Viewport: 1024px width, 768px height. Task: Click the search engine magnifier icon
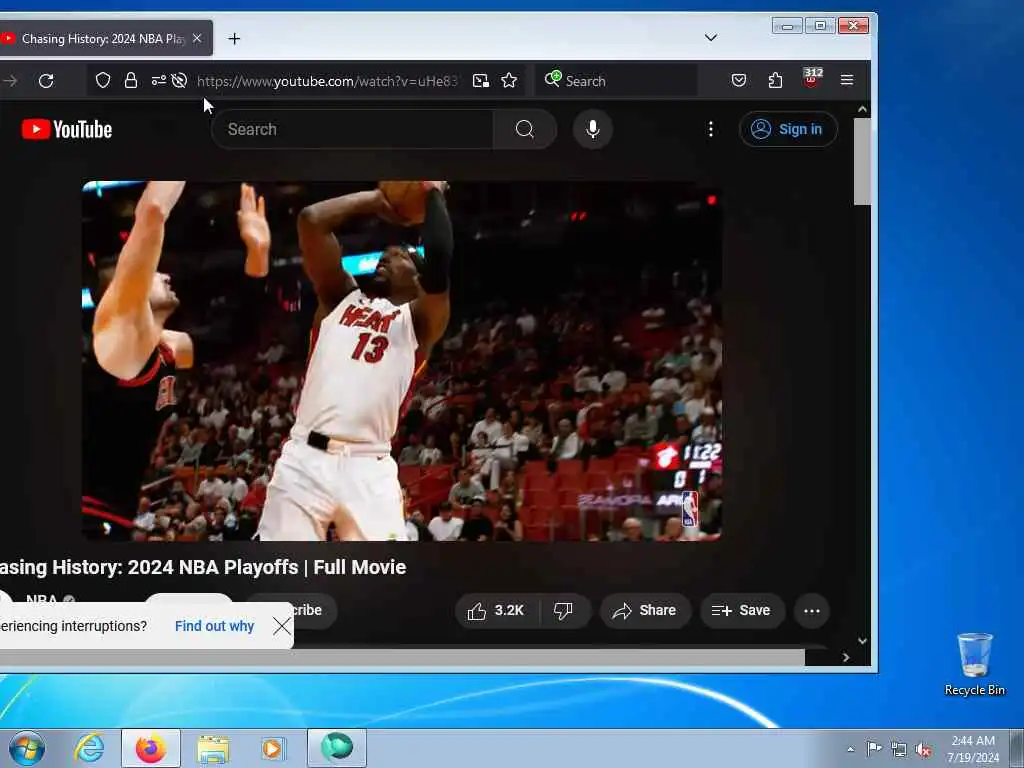point(552,79)
